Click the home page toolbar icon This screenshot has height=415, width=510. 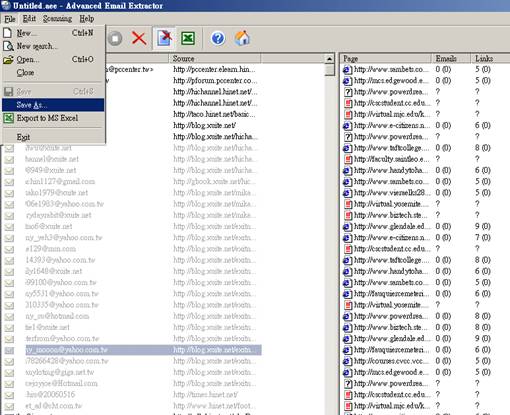pos(242,38)
